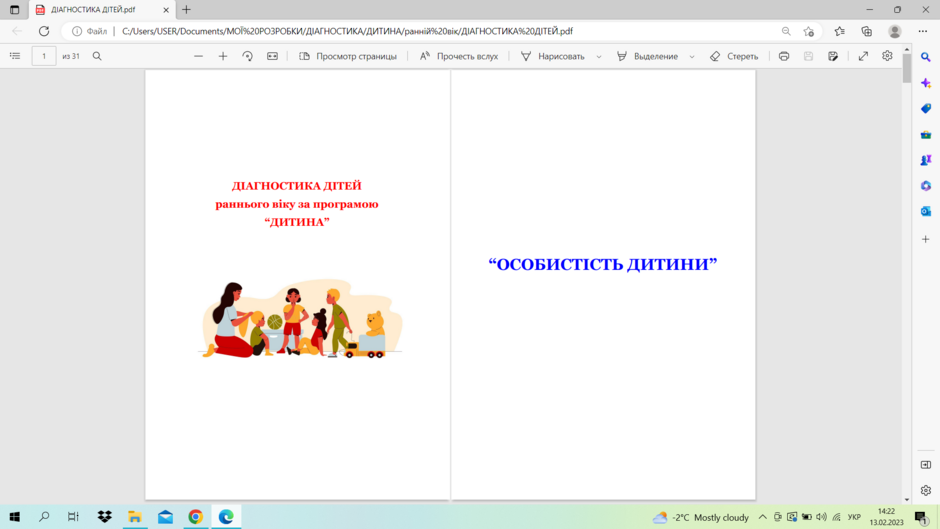
Task: Open Dropbox from the taskbar
Action: pos(104,517)
